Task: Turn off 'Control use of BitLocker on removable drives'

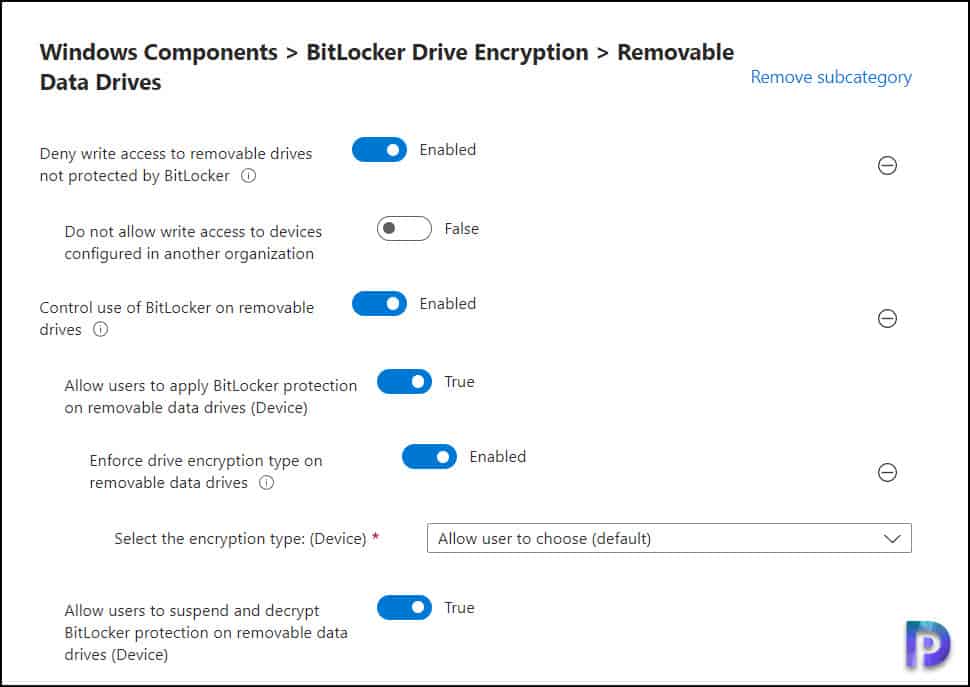Action: [x=379, y=303]
